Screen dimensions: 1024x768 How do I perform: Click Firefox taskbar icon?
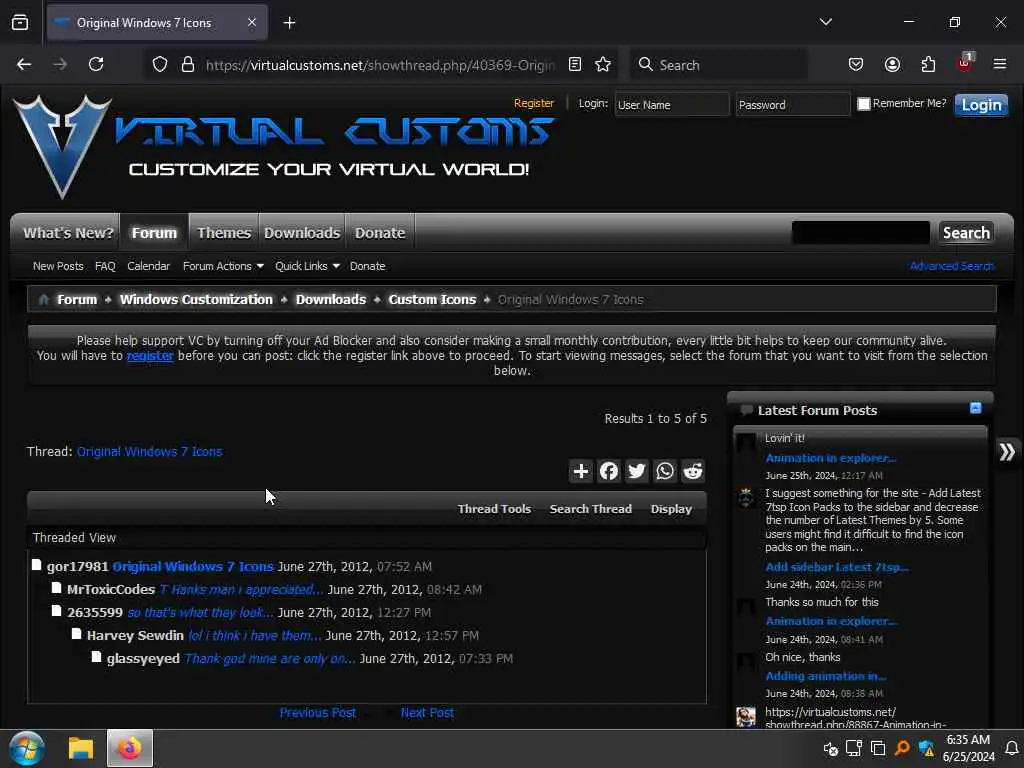tap(130, 748)
